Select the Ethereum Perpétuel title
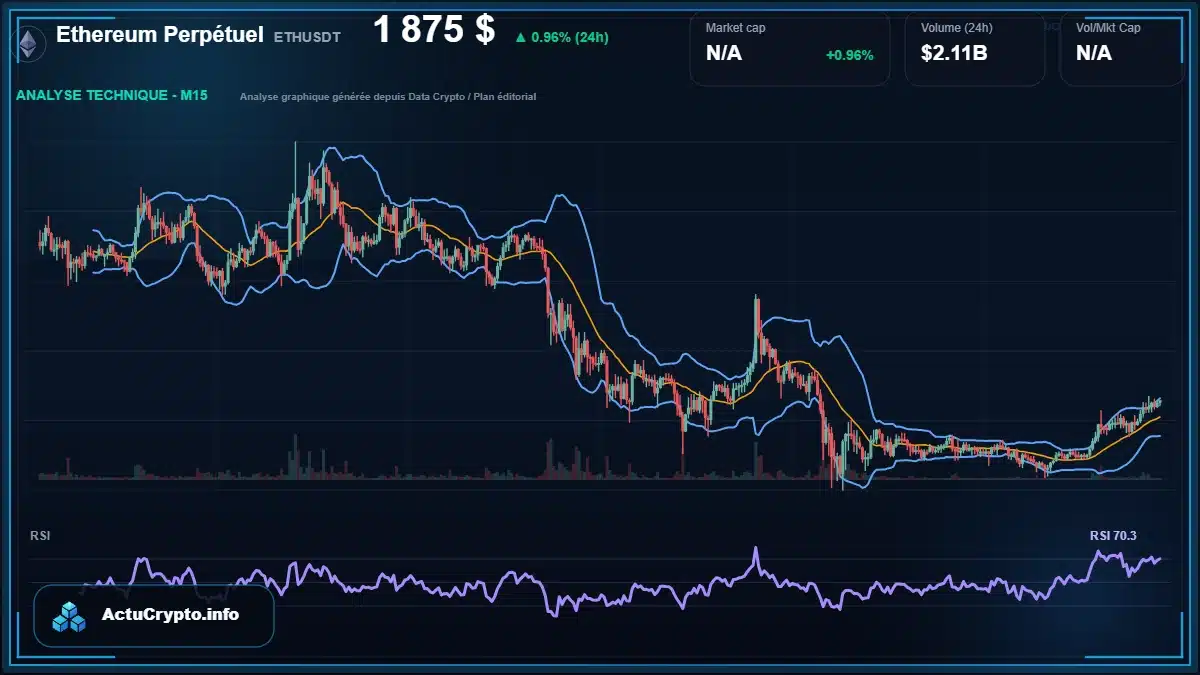The width and height of the screenshot is (1200, 675). click(160, 35)
